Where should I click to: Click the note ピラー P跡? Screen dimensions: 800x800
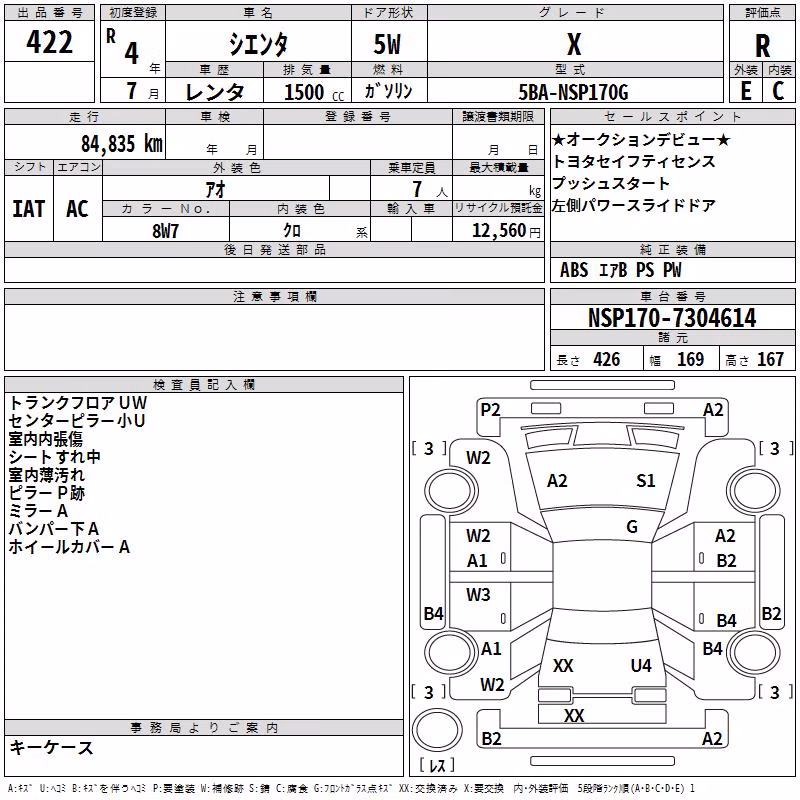click(46, 493)
